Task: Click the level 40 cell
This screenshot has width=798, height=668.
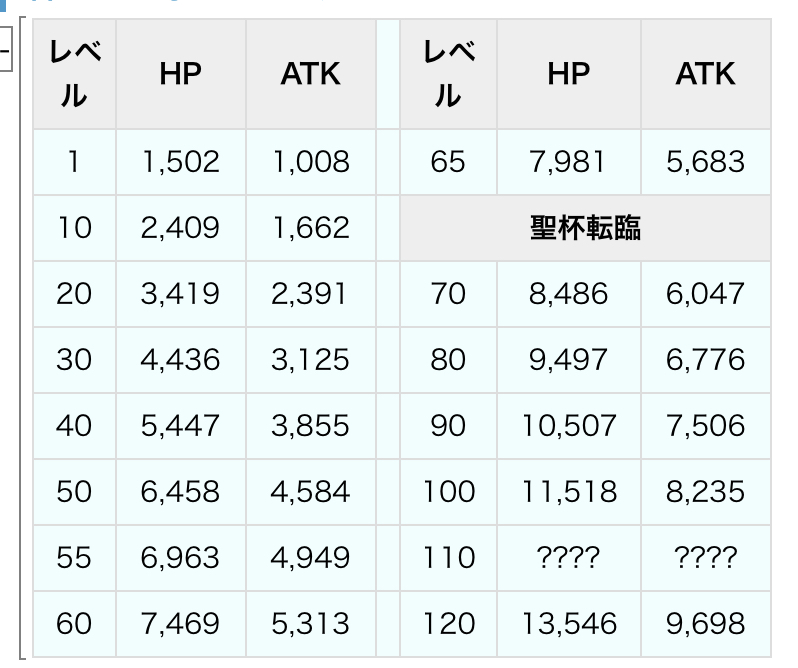Action: click(x=73, y=426)
